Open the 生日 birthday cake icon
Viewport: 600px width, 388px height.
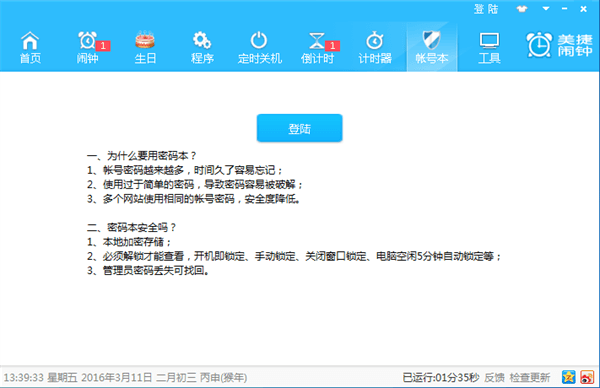point(145,47)
